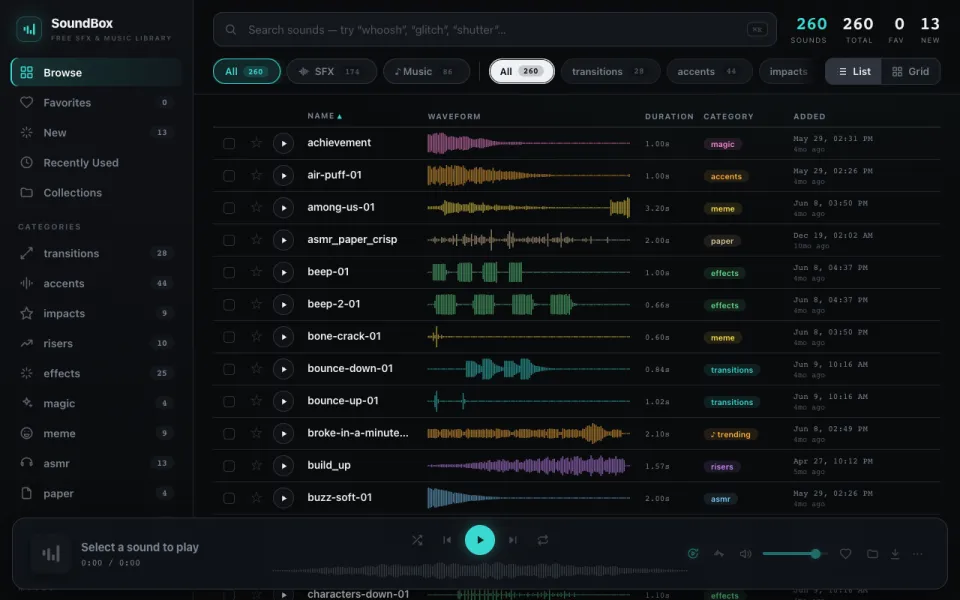
Task: Play the buzz-soft-01 sound
Action: pos(283,498)
